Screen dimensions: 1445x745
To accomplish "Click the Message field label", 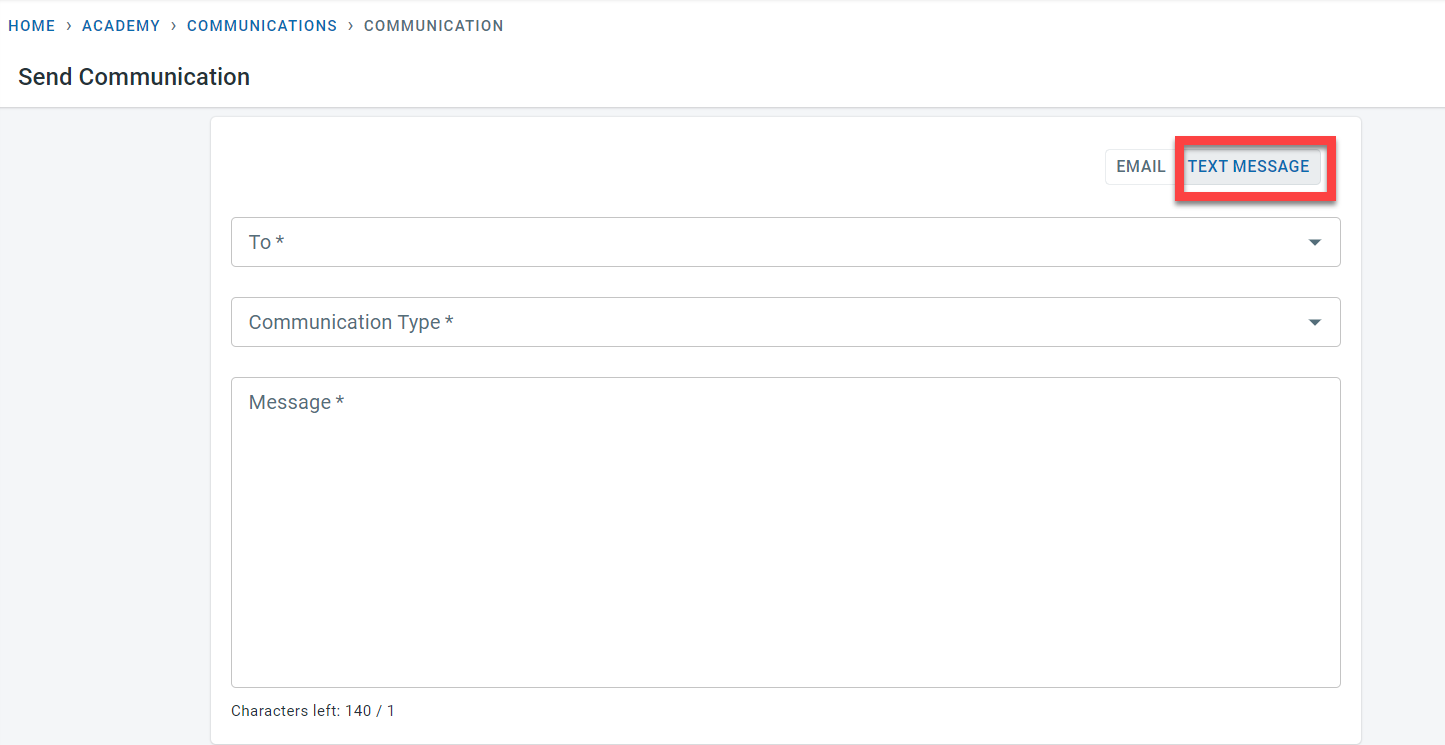I will tap(296, 402).
